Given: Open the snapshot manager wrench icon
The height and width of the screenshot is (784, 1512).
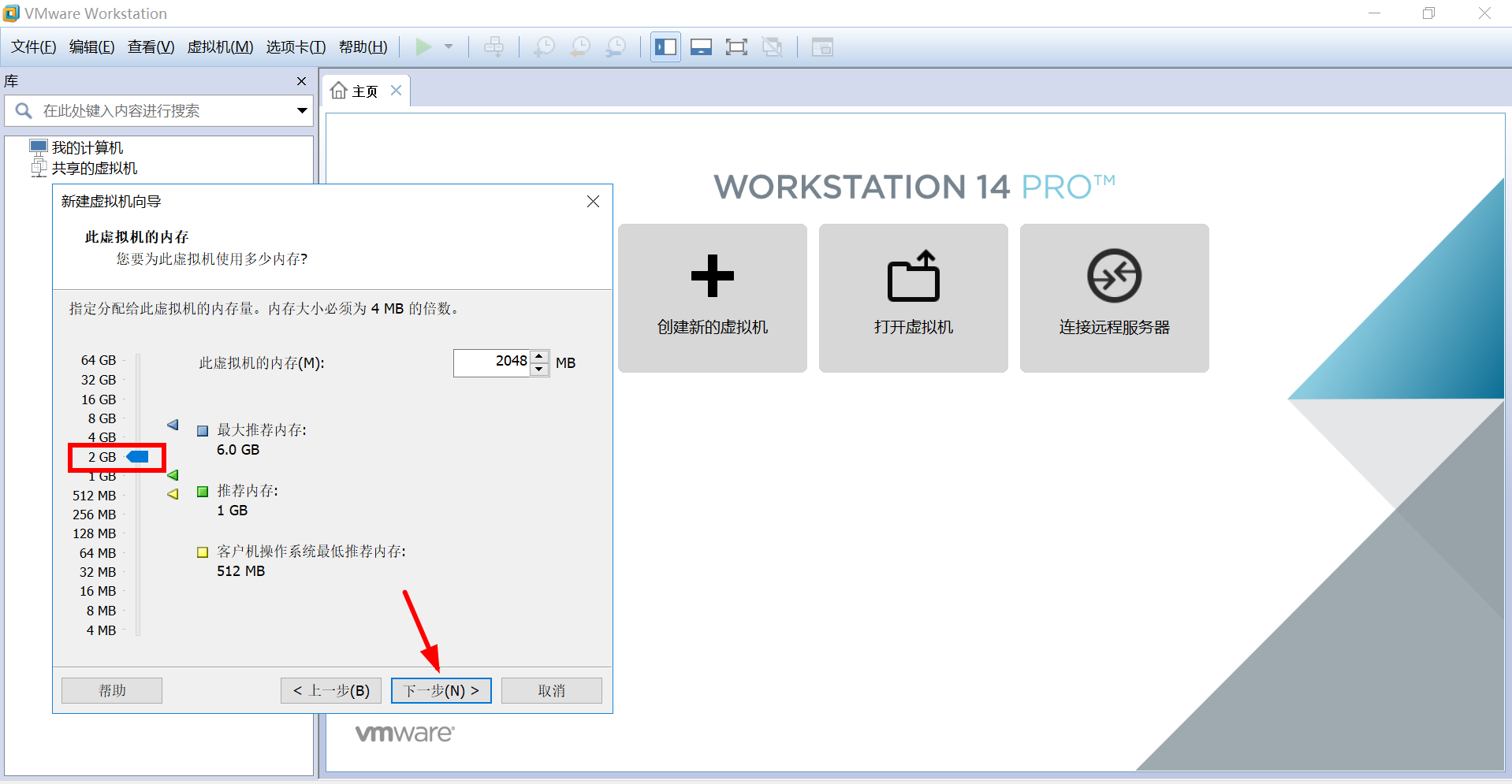Looking at the screenshot, I should tap(616, 47).
